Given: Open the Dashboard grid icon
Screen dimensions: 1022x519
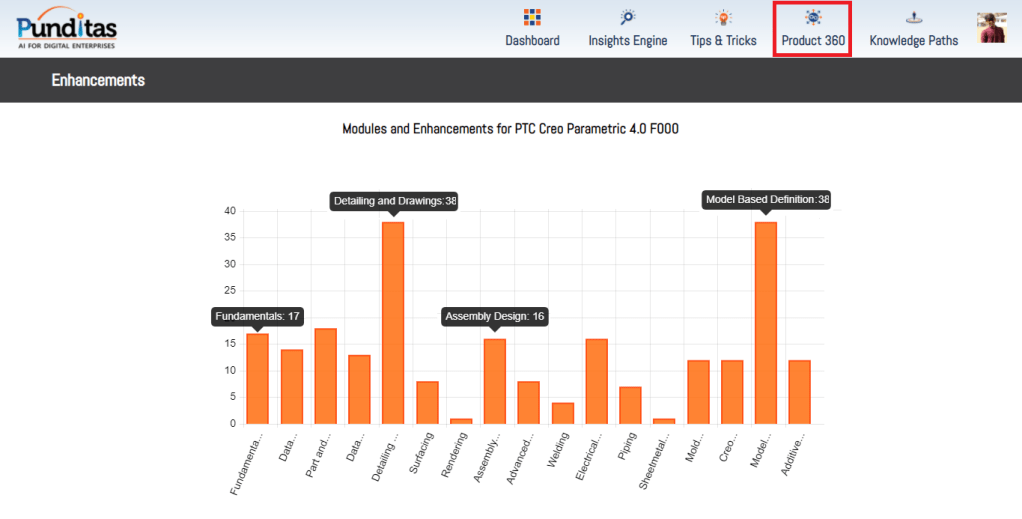Looking at the screenshot, I should click(532, 17).
